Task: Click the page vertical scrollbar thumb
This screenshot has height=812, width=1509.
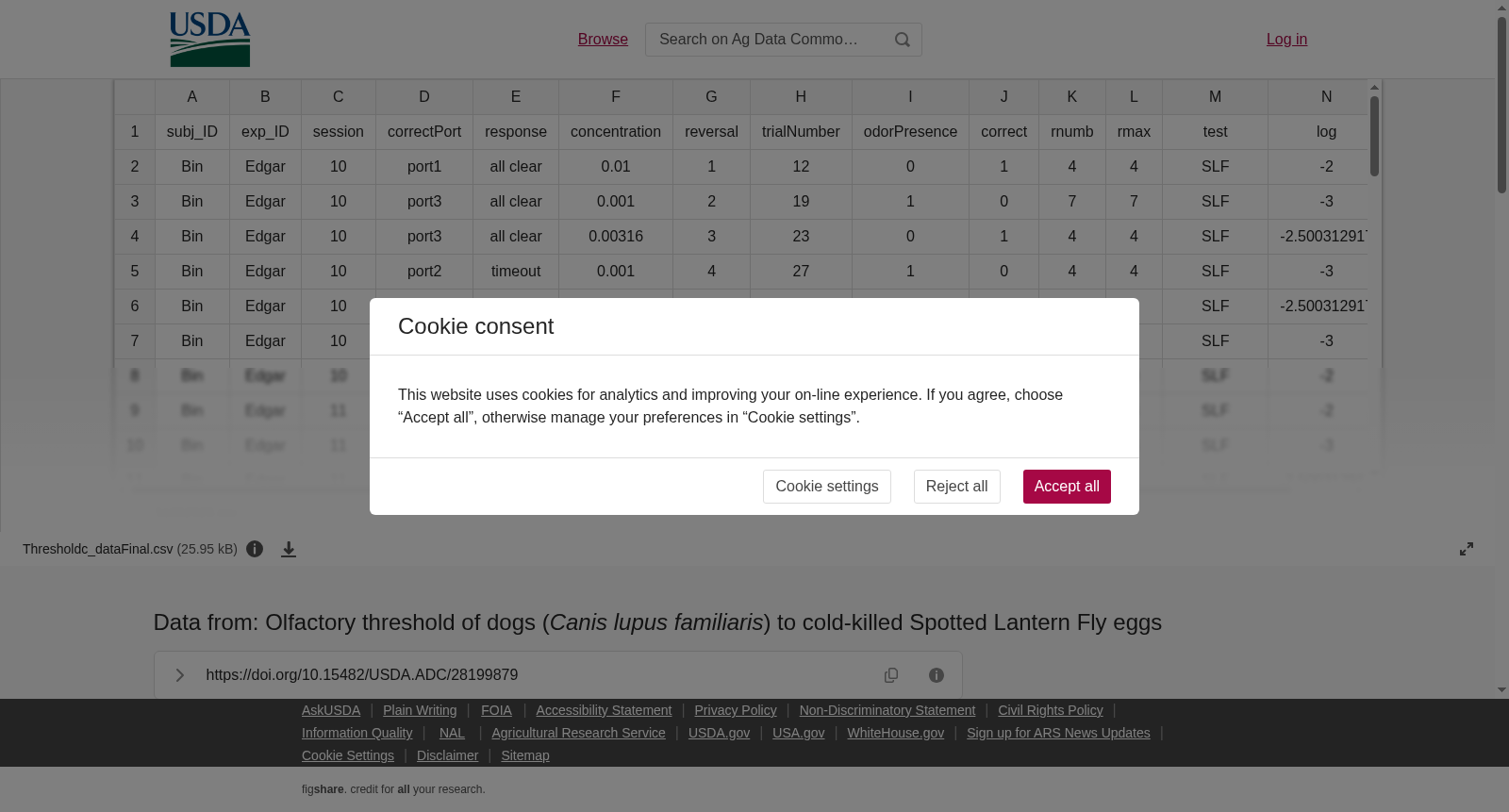Action: tap(1501, 104)
